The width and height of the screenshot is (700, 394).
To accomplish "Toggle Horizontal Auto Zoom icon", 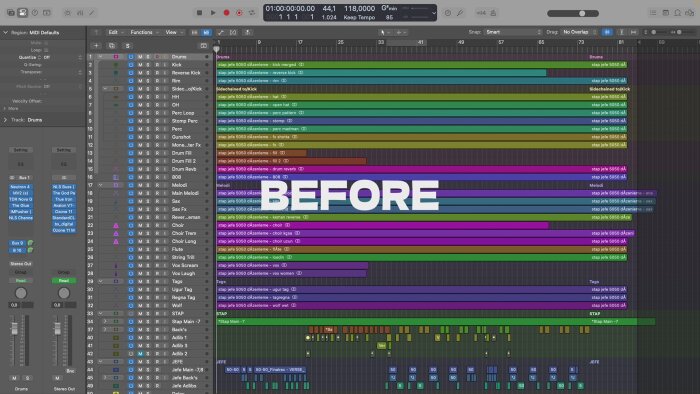I will coord(633,32).
